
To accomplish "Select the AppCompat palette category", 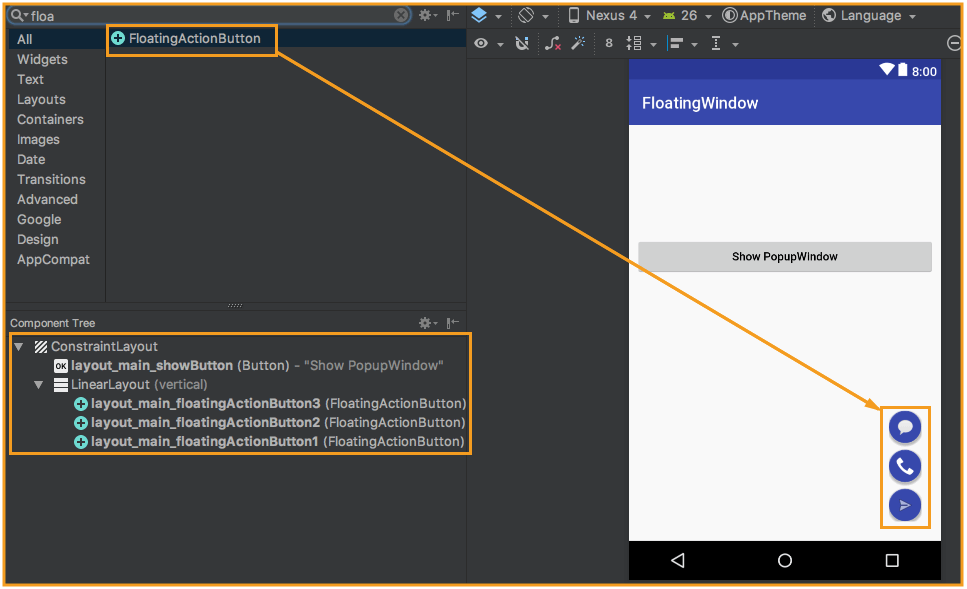I will (x=53, y=260).
